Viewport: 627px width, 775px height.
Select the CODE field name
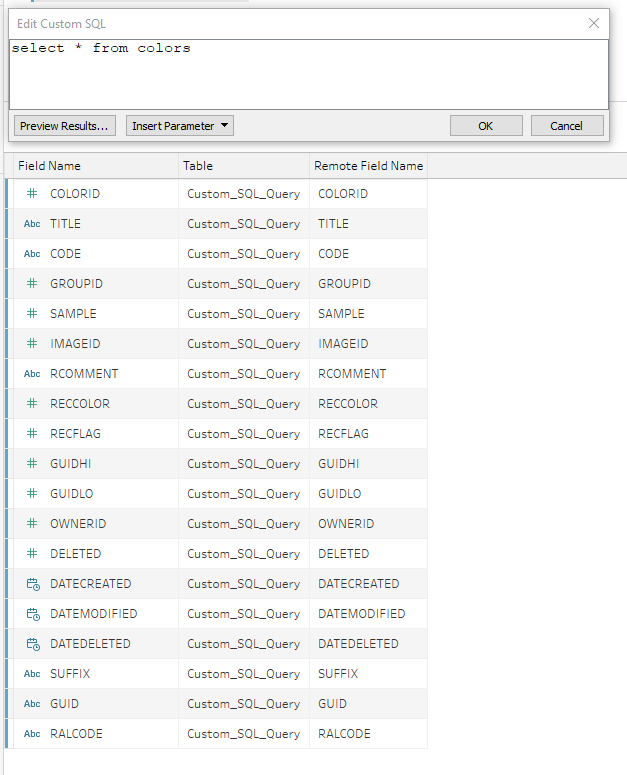tap(65, 254)
